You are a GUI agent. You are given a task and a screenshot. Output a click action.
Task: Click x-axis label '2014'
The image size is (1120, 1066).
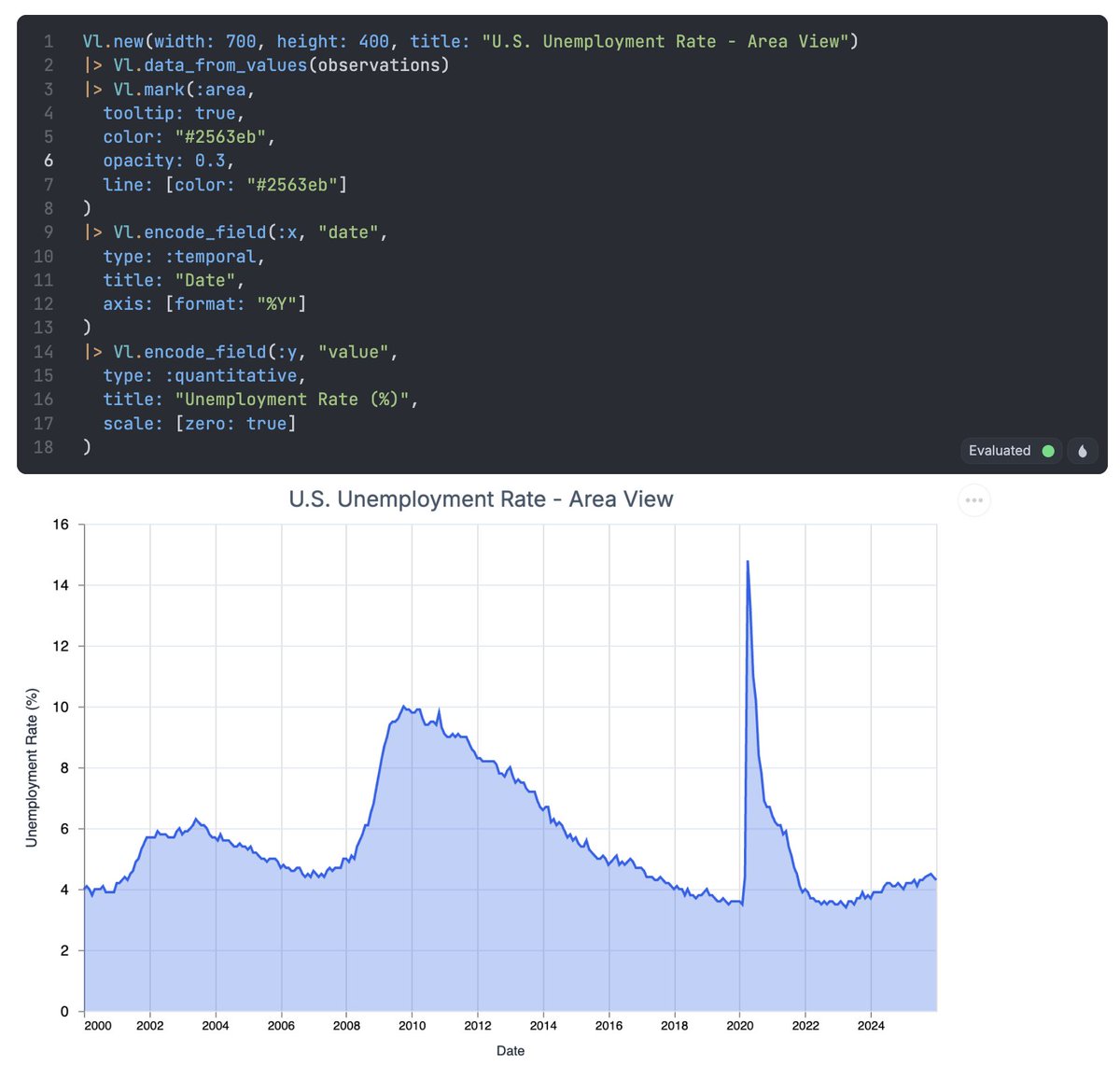pos(543,1026)
